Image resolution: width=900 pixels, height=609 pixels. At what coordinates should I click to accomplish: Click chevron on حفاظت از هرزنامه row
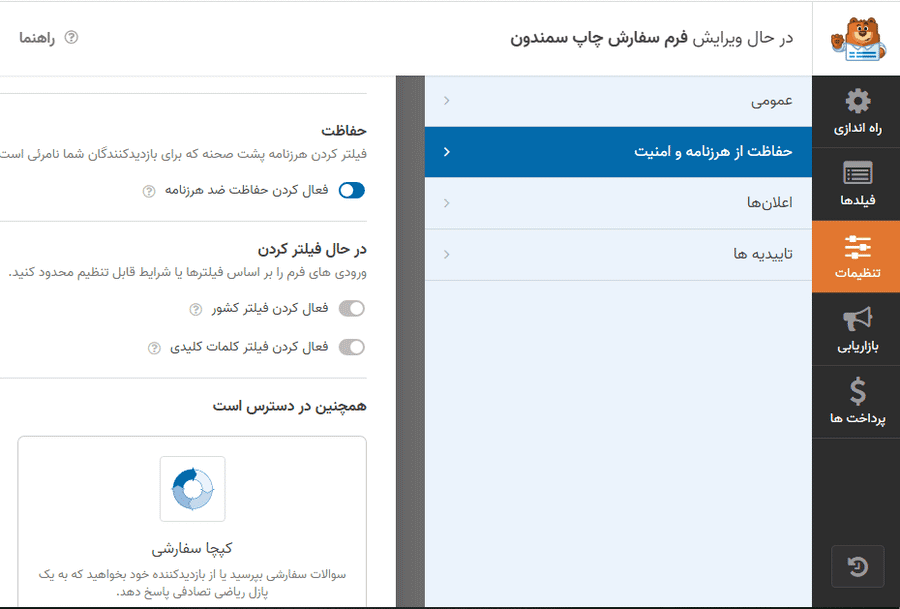447,152
